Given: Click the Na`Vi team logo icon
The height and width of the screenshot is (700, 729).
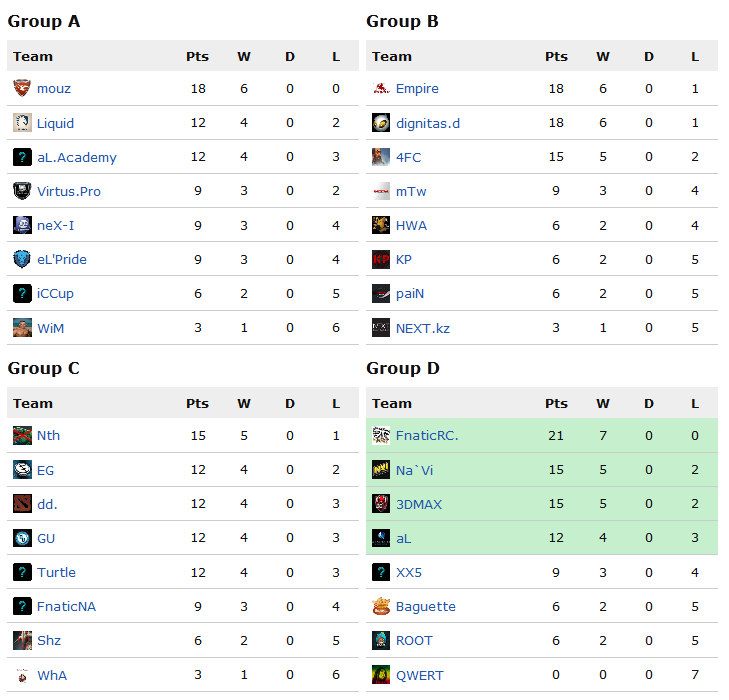Looking at the screenshot, I should (x=381, y=470).
